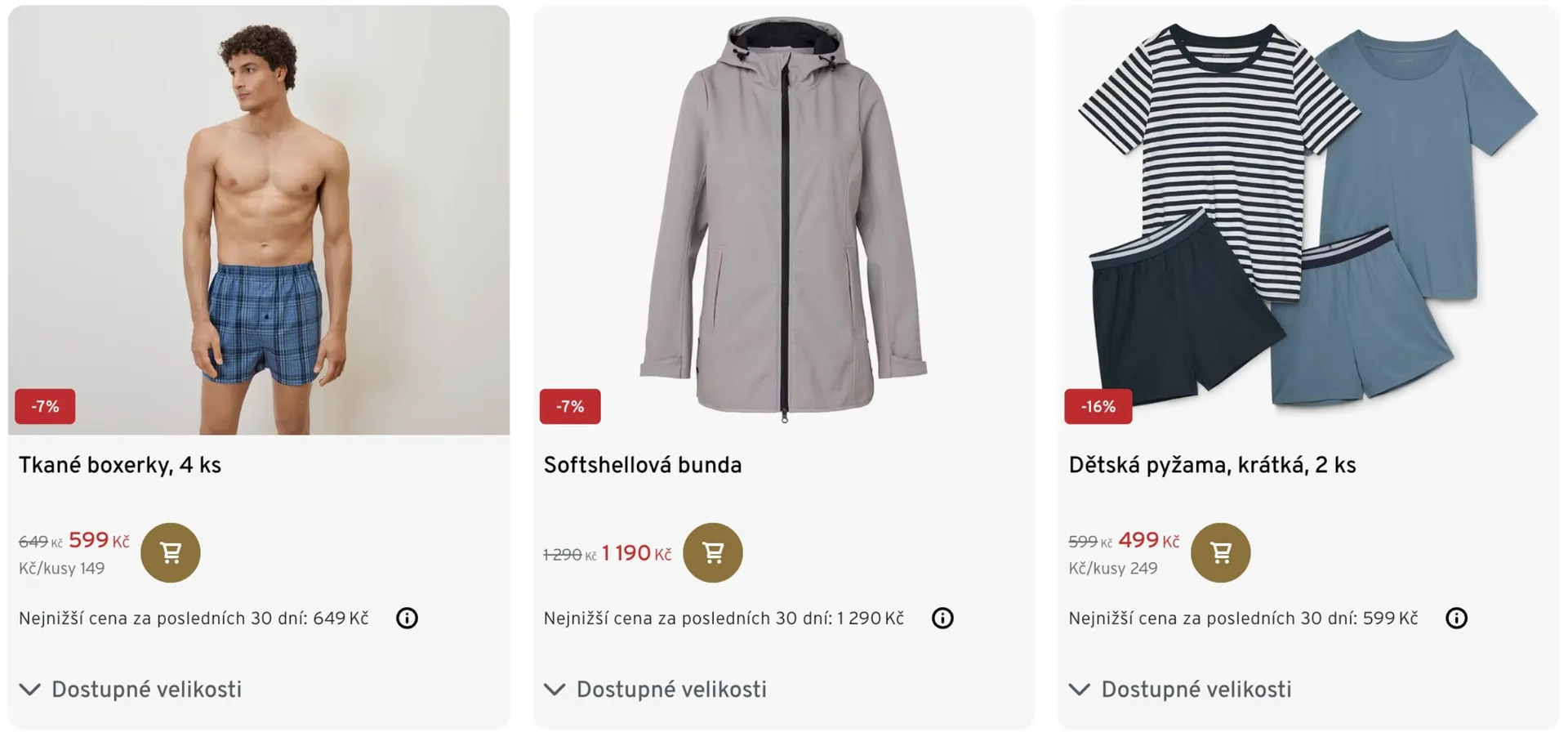Image resolution: width=1568 pixels, height=737 pixels.
Task: Open price info icon for Dětská pyžama
Action: [x=1456, y=618]
